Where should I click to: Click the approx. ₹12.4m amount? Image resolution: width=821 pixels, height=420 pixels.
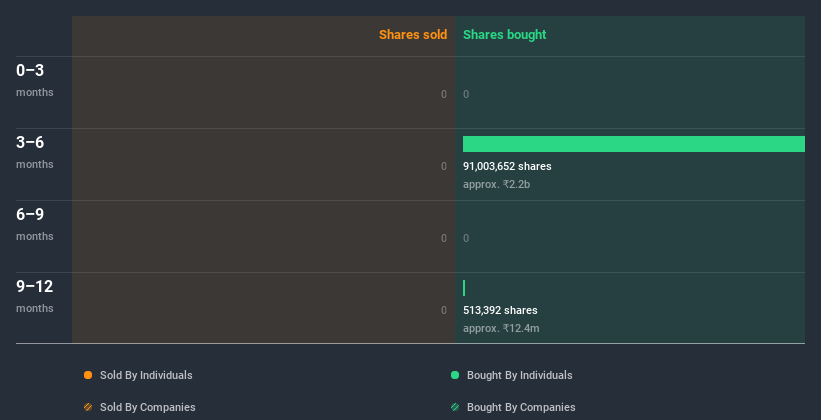pyautogui.click(x=501, y=328)
